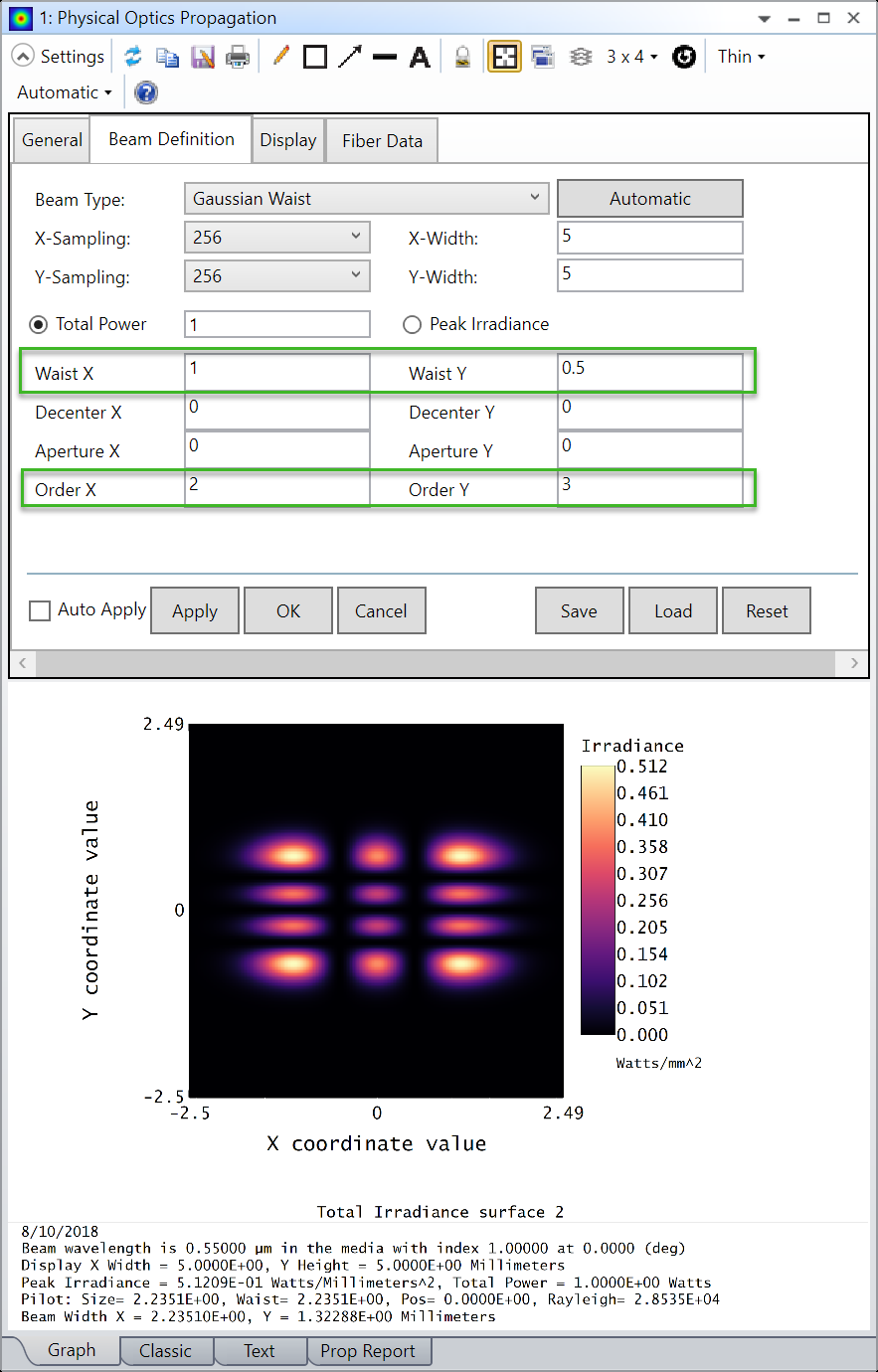Viewport: 878px width, 1372px height.
Task: Click the lock window icon
Action: [462, 57]
